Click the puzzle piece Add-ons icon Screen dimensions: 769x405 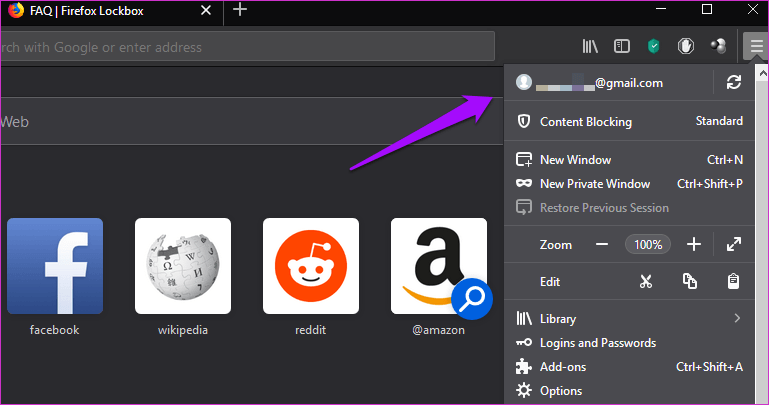pyautogui.click(x=524, y=366)
